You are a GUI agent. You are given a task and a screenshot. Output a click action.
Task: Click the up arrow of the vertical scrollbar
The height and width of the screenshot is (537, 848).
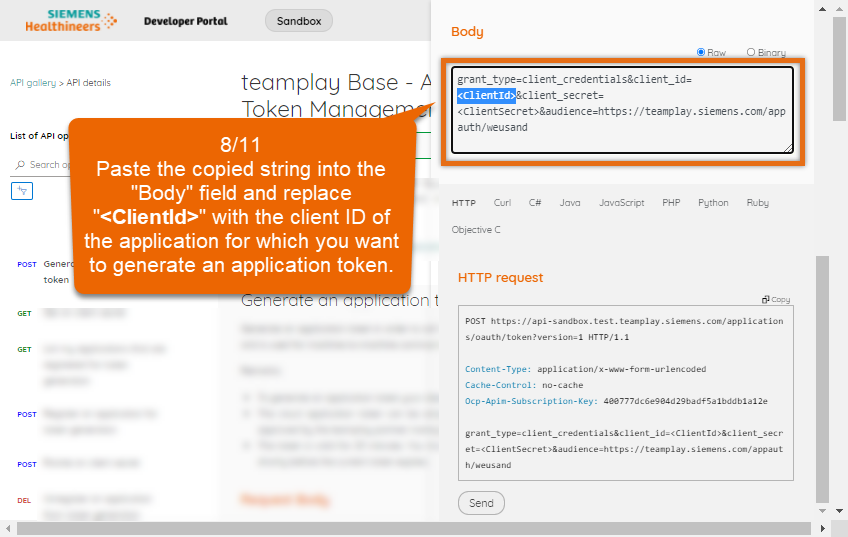(x=840, y=8)
